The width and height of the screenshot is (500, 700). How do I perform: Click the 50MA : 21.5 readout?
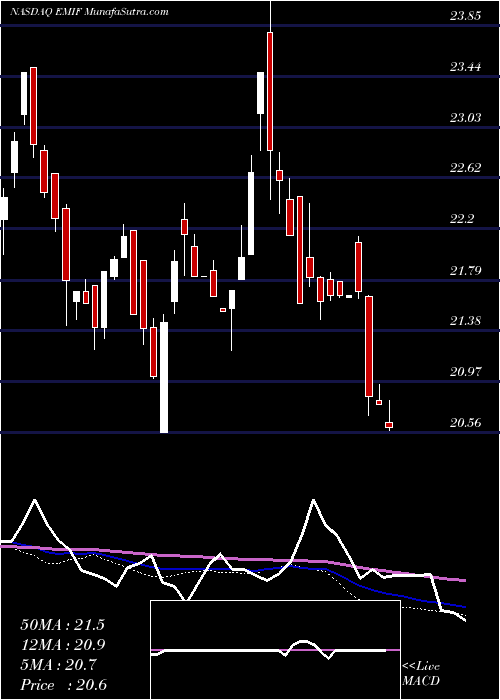click(x=62, y=625)
